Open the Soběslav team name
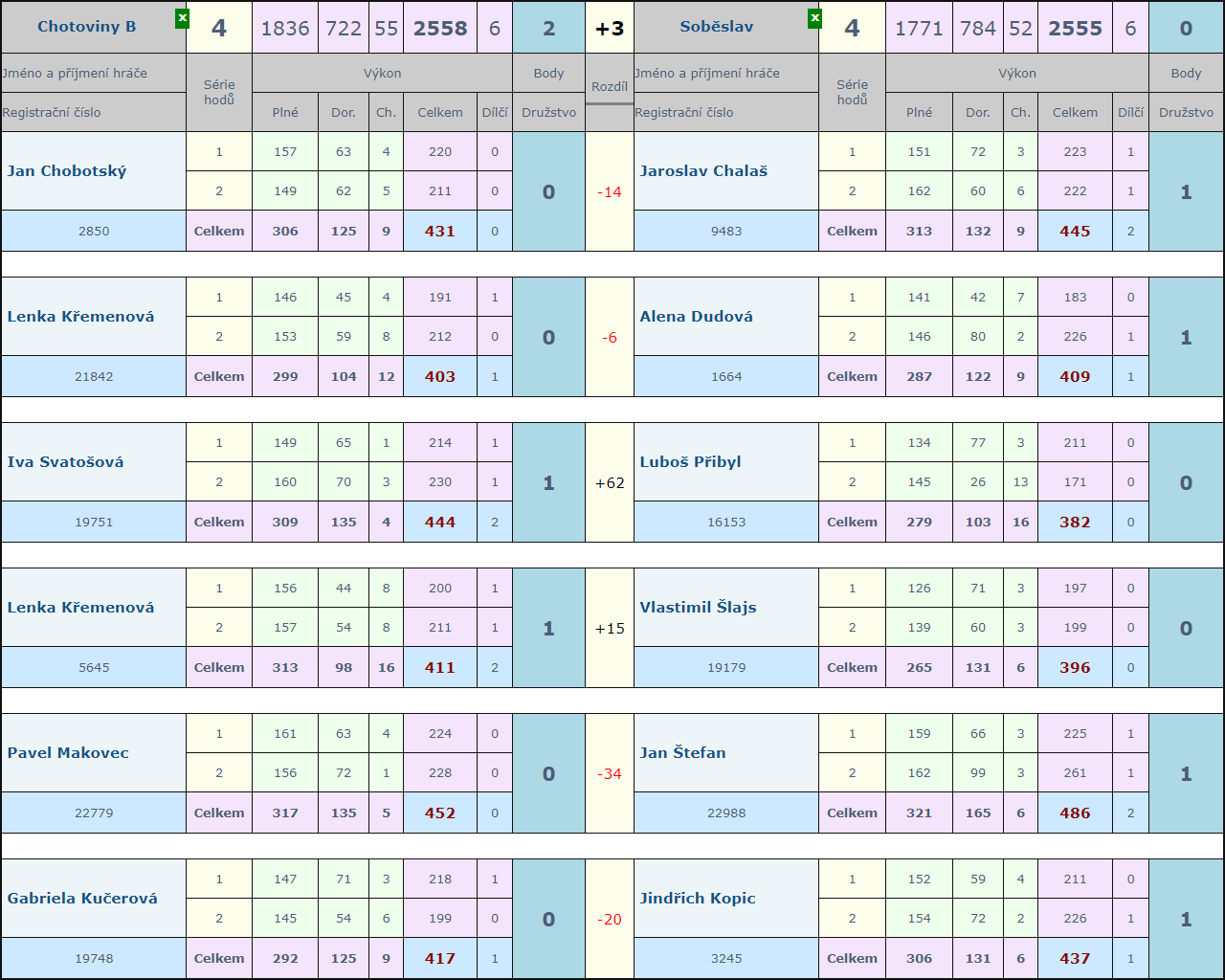The width and height of the screenshot is (1225, 980). pyautogui.click(x=717, y=27)
